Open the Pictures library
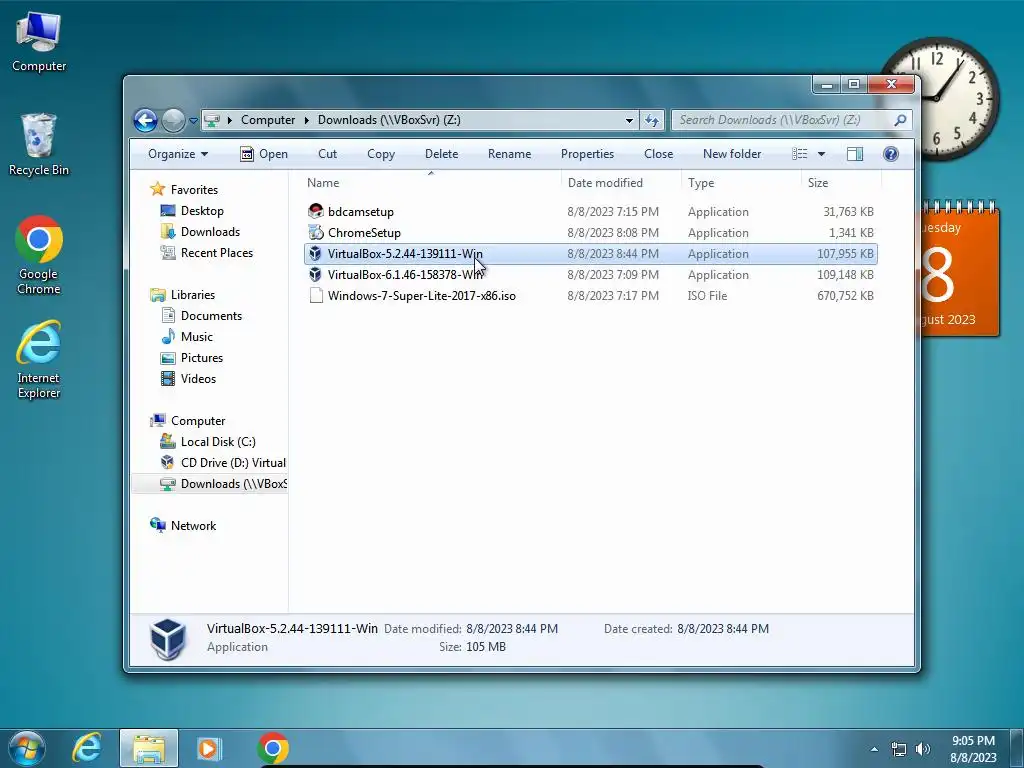 [202, 357]
